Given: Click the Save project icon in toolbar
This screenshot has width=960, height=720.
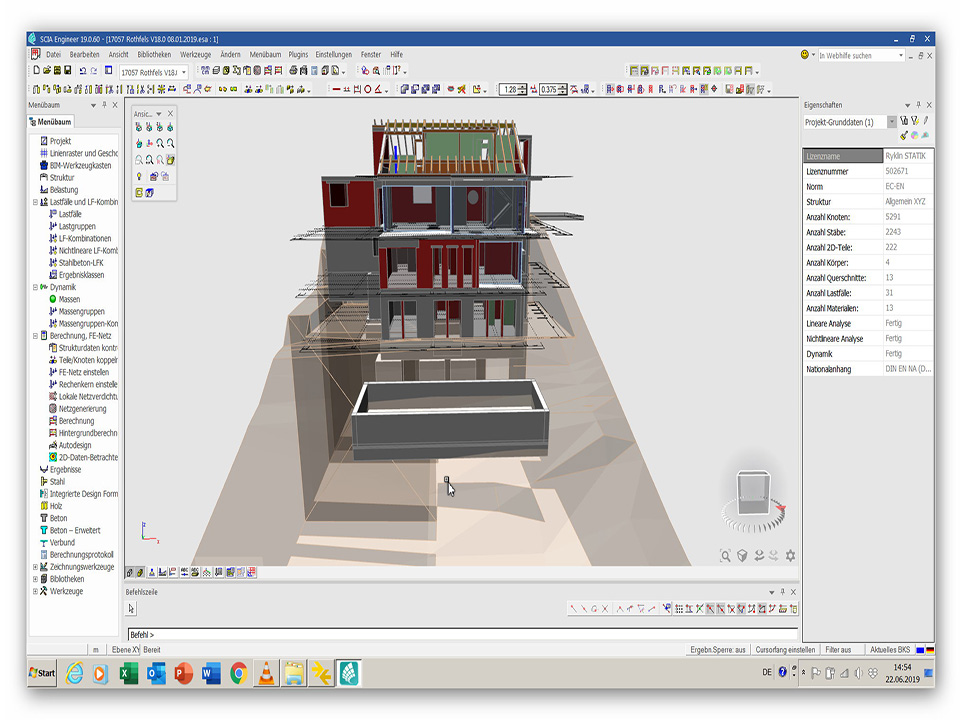Looking at the screenshot, I should pos(68,71).
